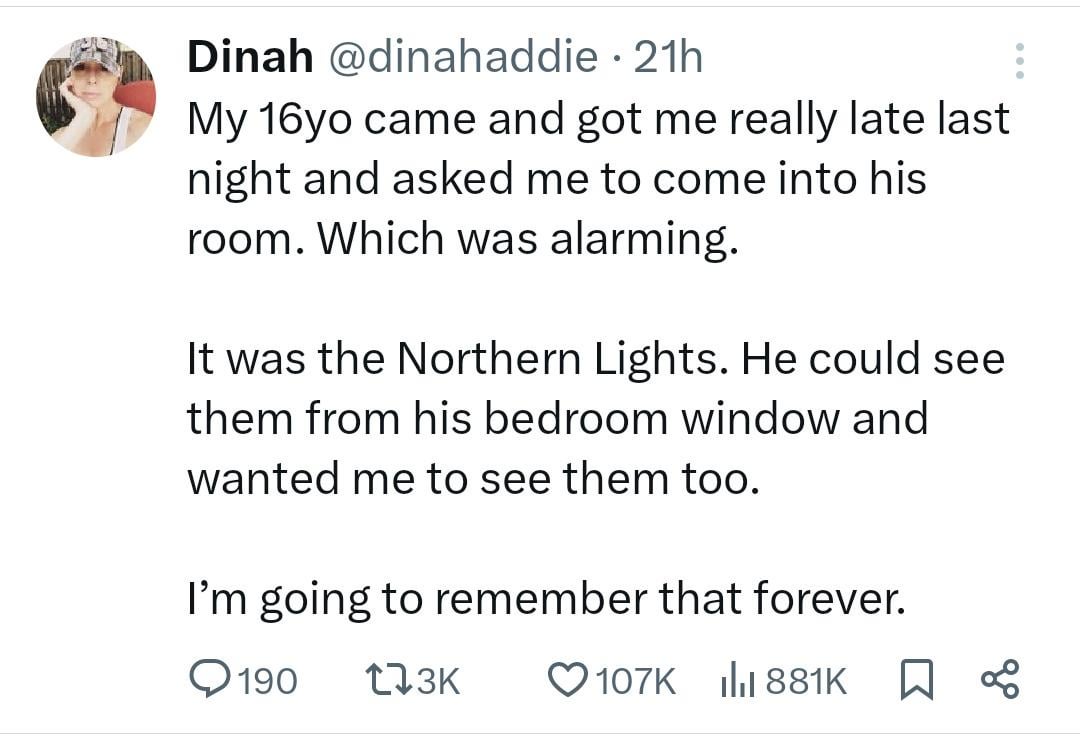The width and height of the screenshot is (1080, 737).
Task: Click the 3K reposts count
Action: (436, 682)
